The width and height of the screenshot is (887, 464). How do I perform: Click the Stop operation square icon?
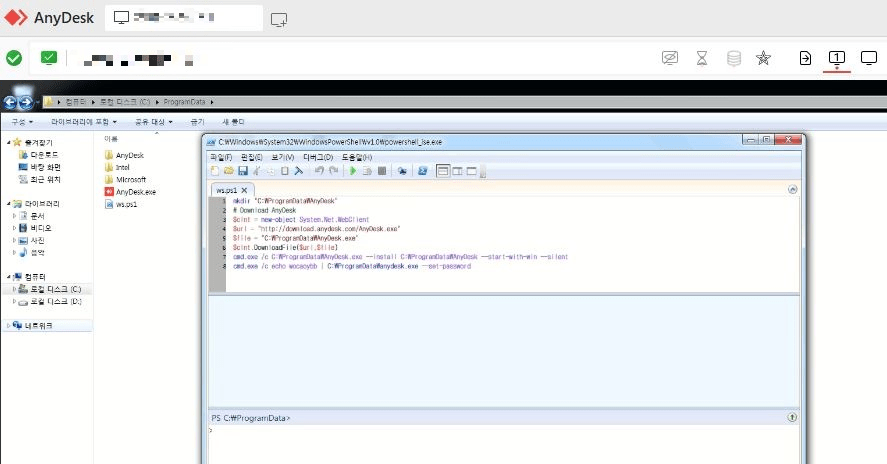pos(382,171)
